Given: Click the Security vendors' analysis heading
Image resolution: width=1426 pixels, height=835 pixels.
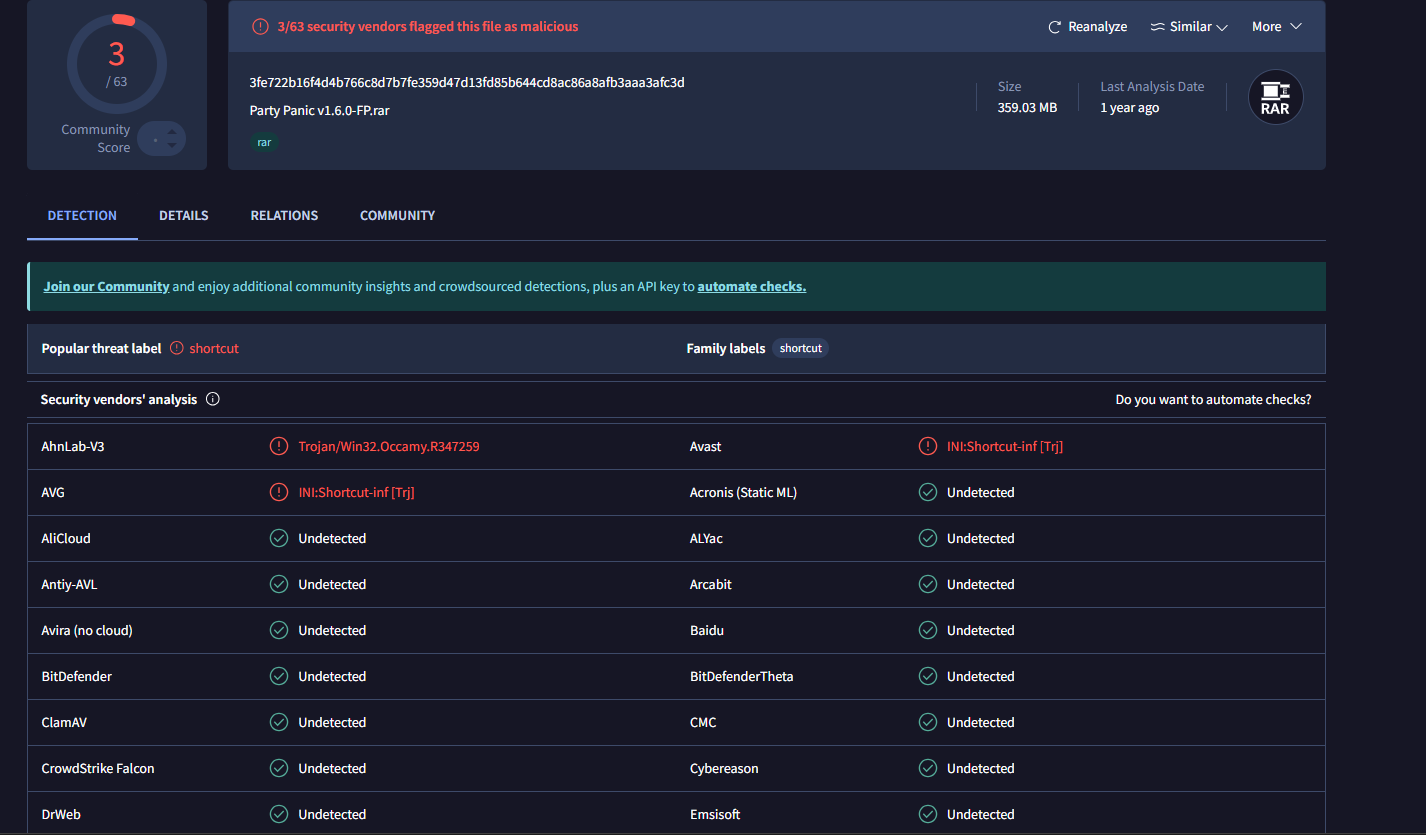Looking at the screenshot, I should click(x=119, y=399).
